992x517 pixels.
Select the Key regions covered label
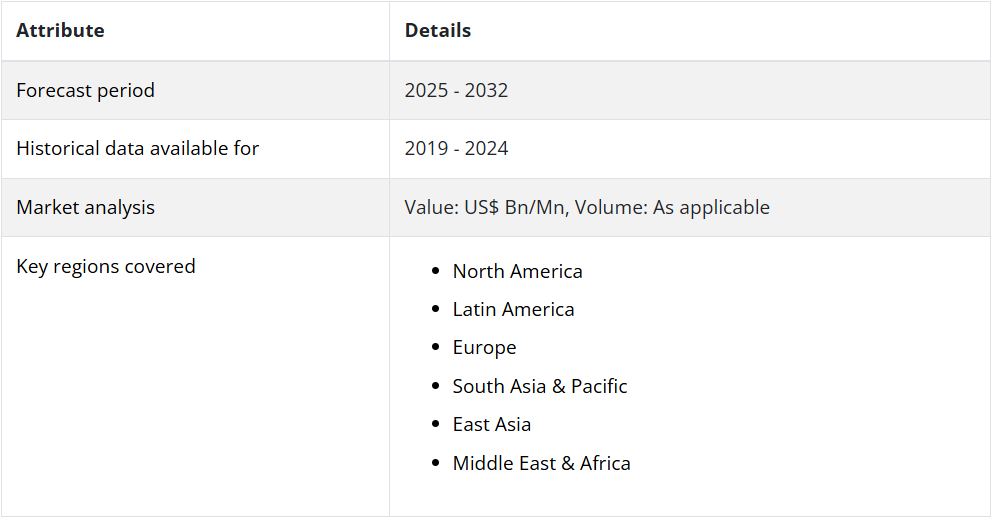[x=105, y=266]
